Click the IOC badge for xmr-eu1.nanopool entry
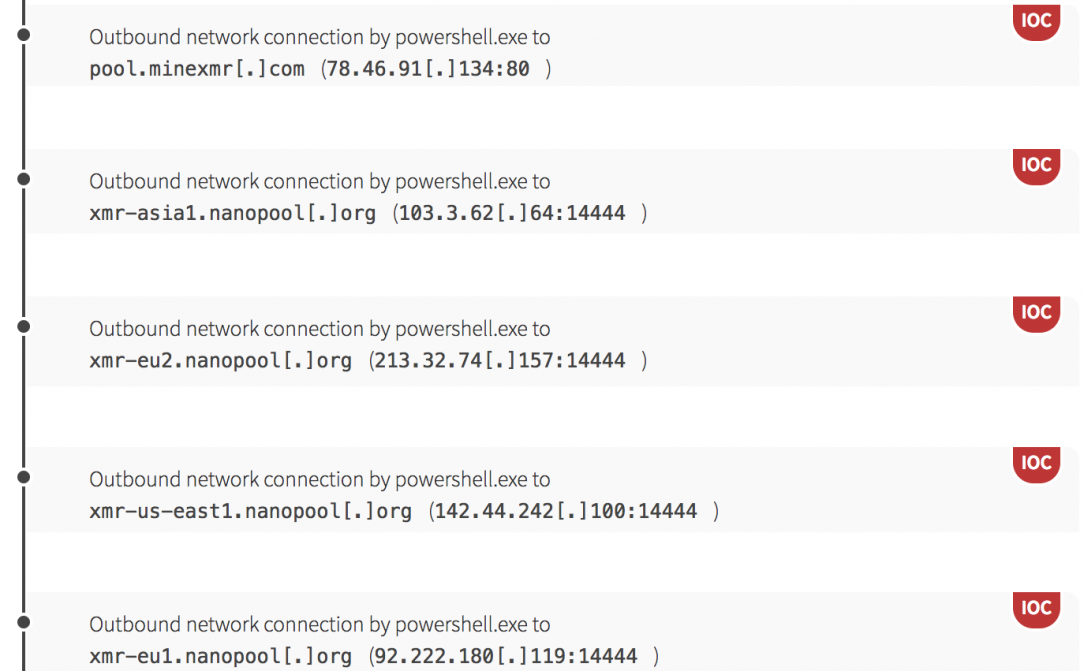The width and height of the screenshot is (1084, 671). 1036,608
